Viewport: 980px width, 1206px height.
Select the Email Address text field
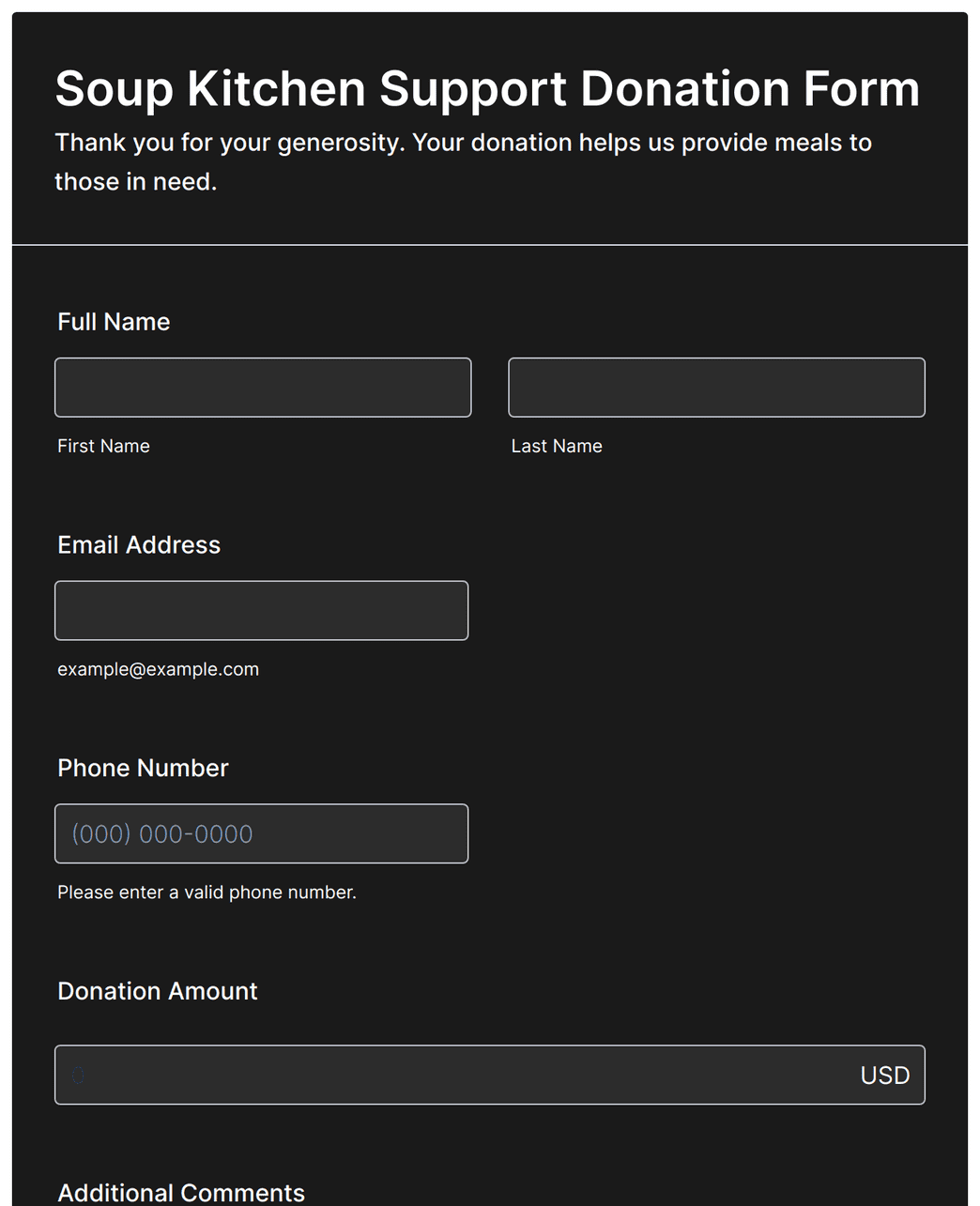tap(261, 610)
